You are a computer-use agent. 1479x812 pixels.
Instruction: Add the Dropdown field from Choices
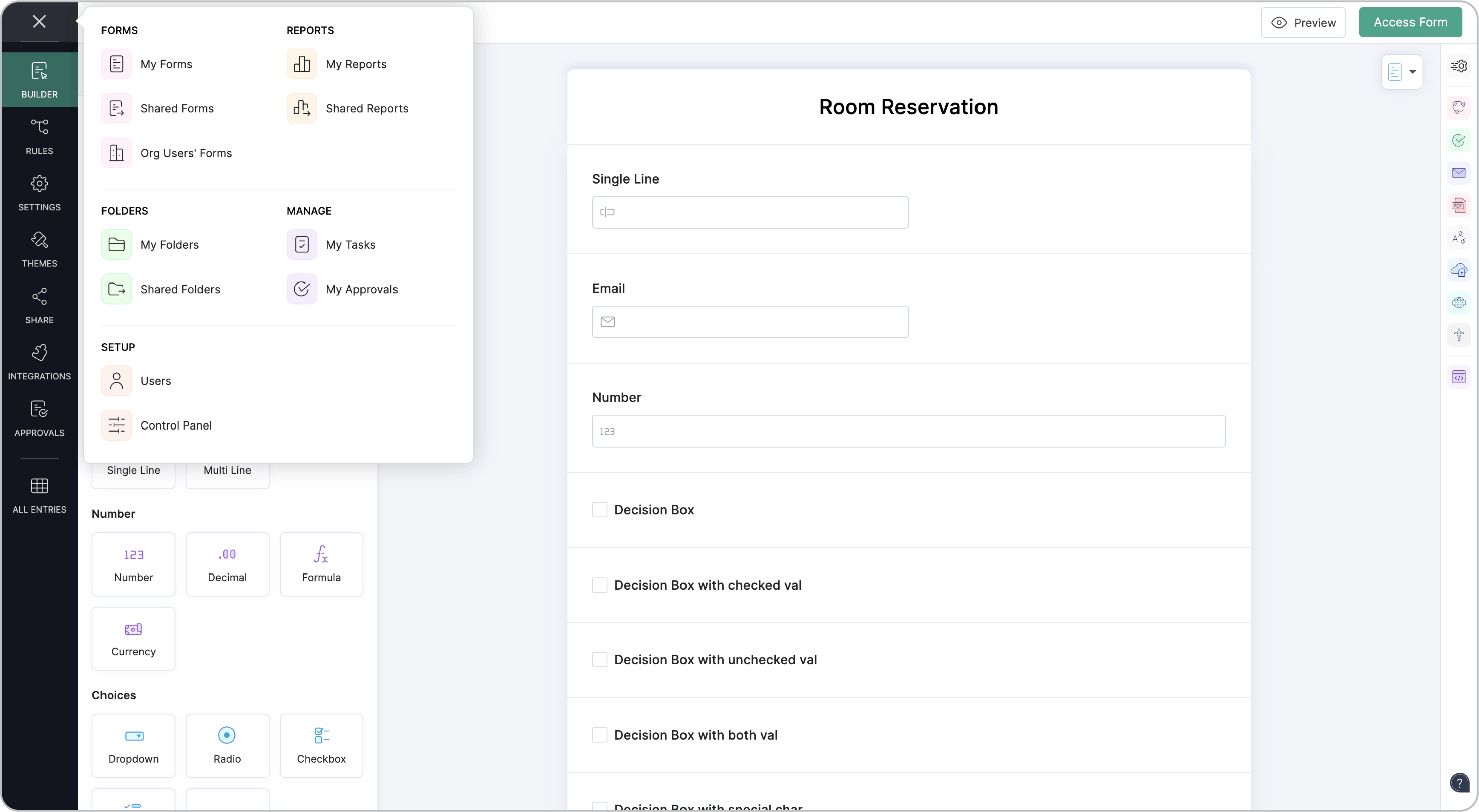click(x=133, y=746)
